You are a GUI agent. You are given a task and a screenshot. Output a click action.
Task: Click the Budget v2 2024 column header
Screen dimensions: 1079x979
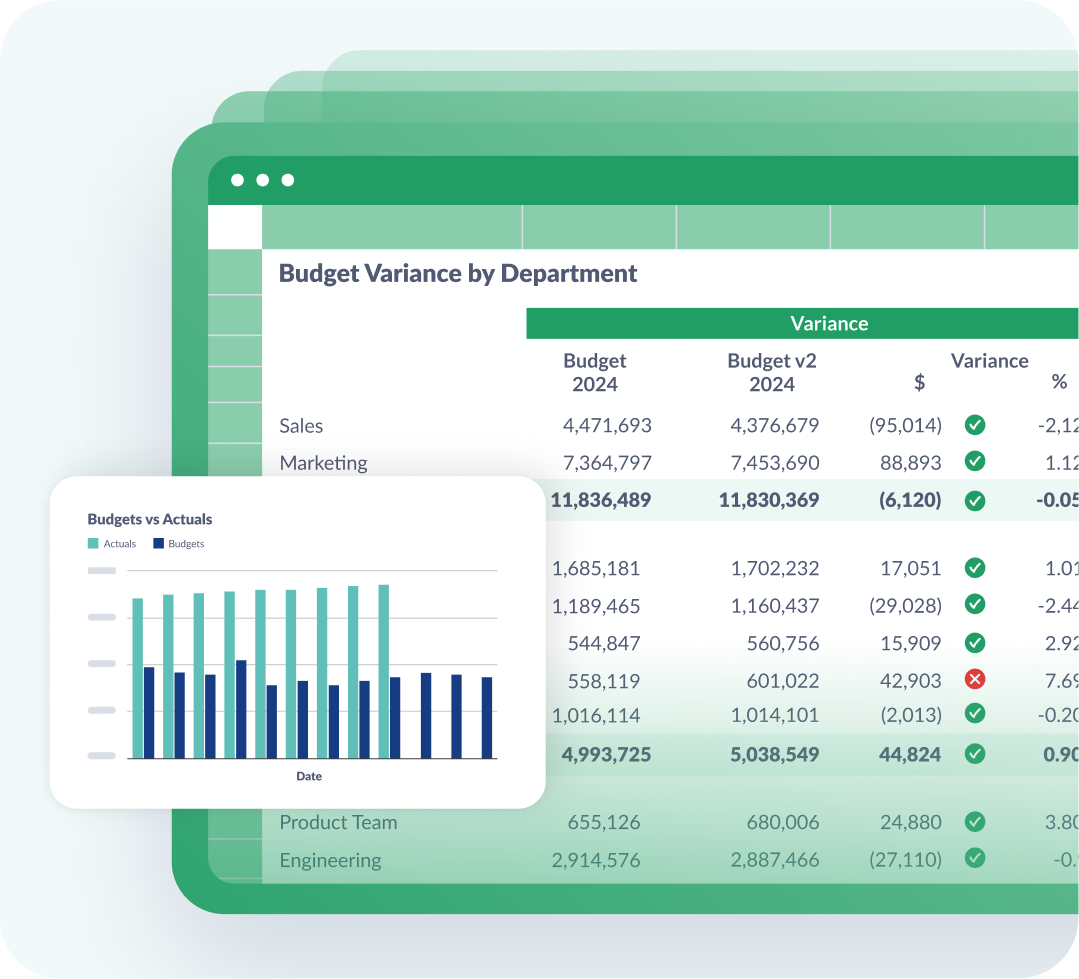pyautogui.click(x=772, y=372)
